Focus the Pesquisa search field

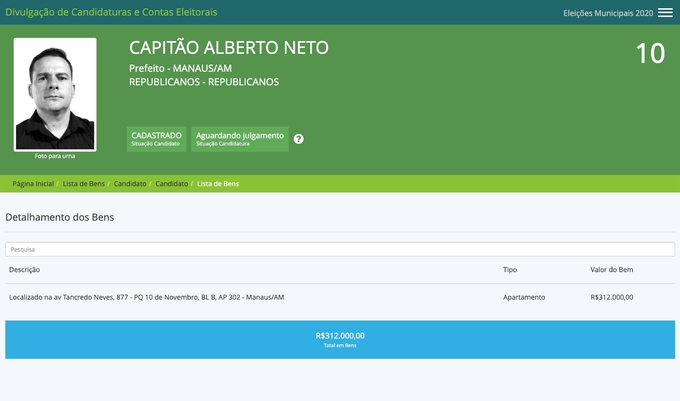coord(340,249)
